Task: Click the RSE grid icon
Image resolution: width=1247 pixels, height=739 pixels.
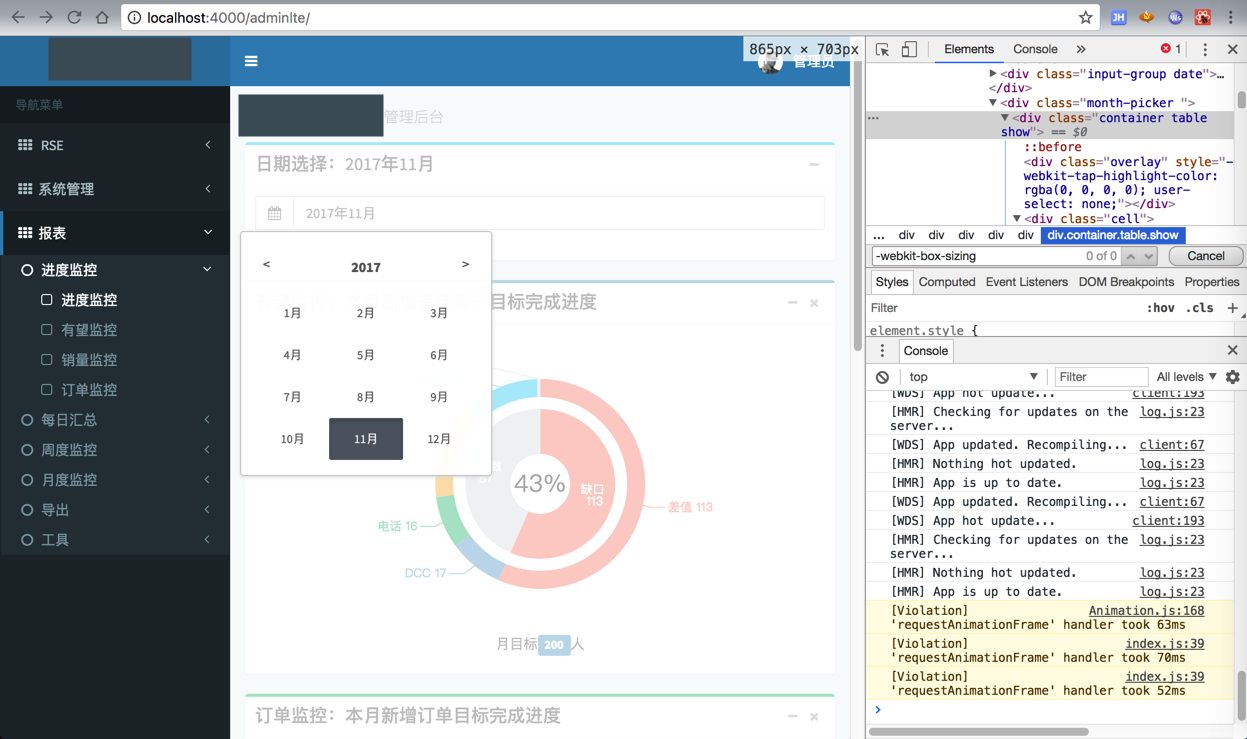Action: click(25, 145)
